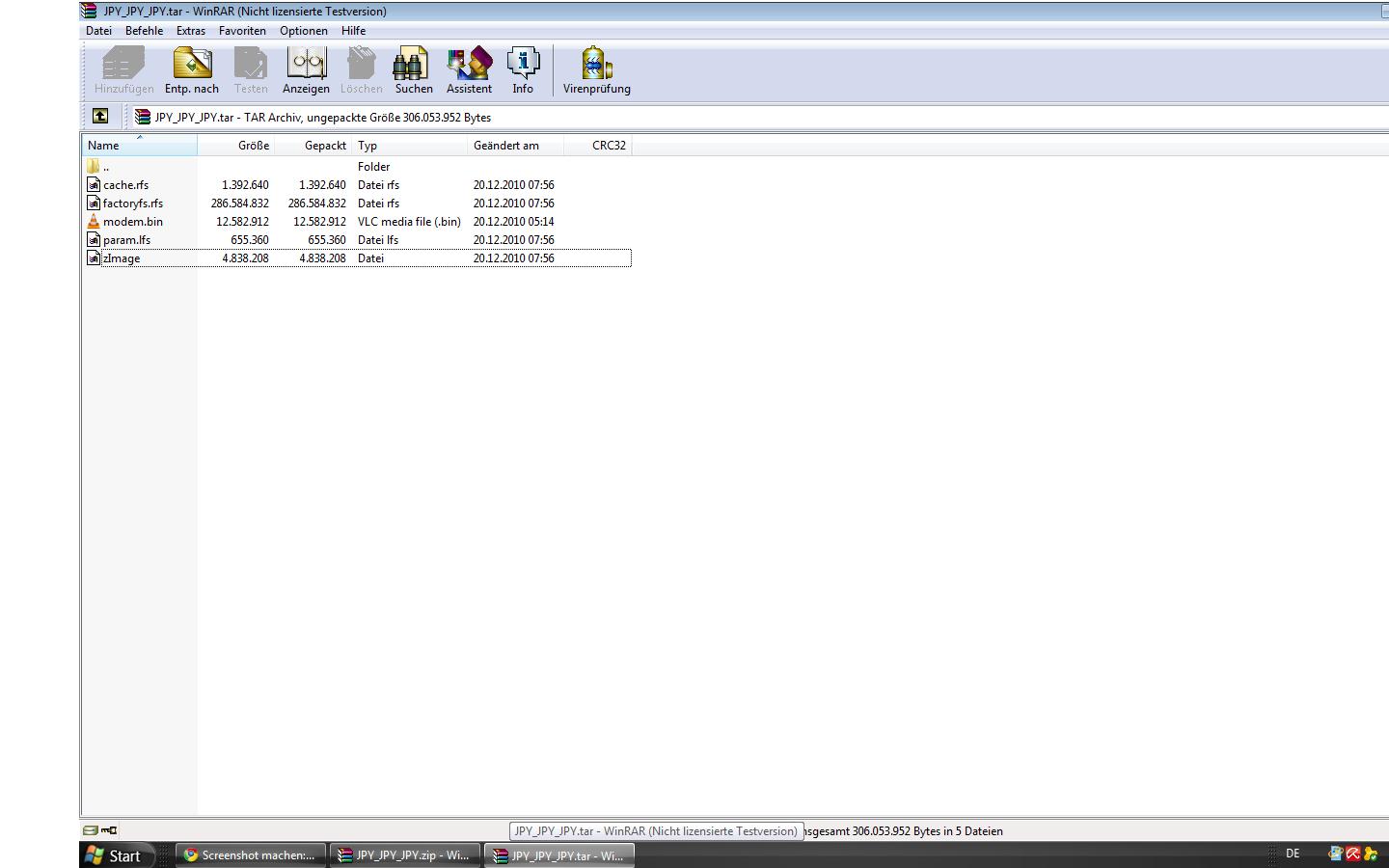Open the Optionen menu
Image resolution: width=1389 pixels, height=868 pixels.
[303, 31]
